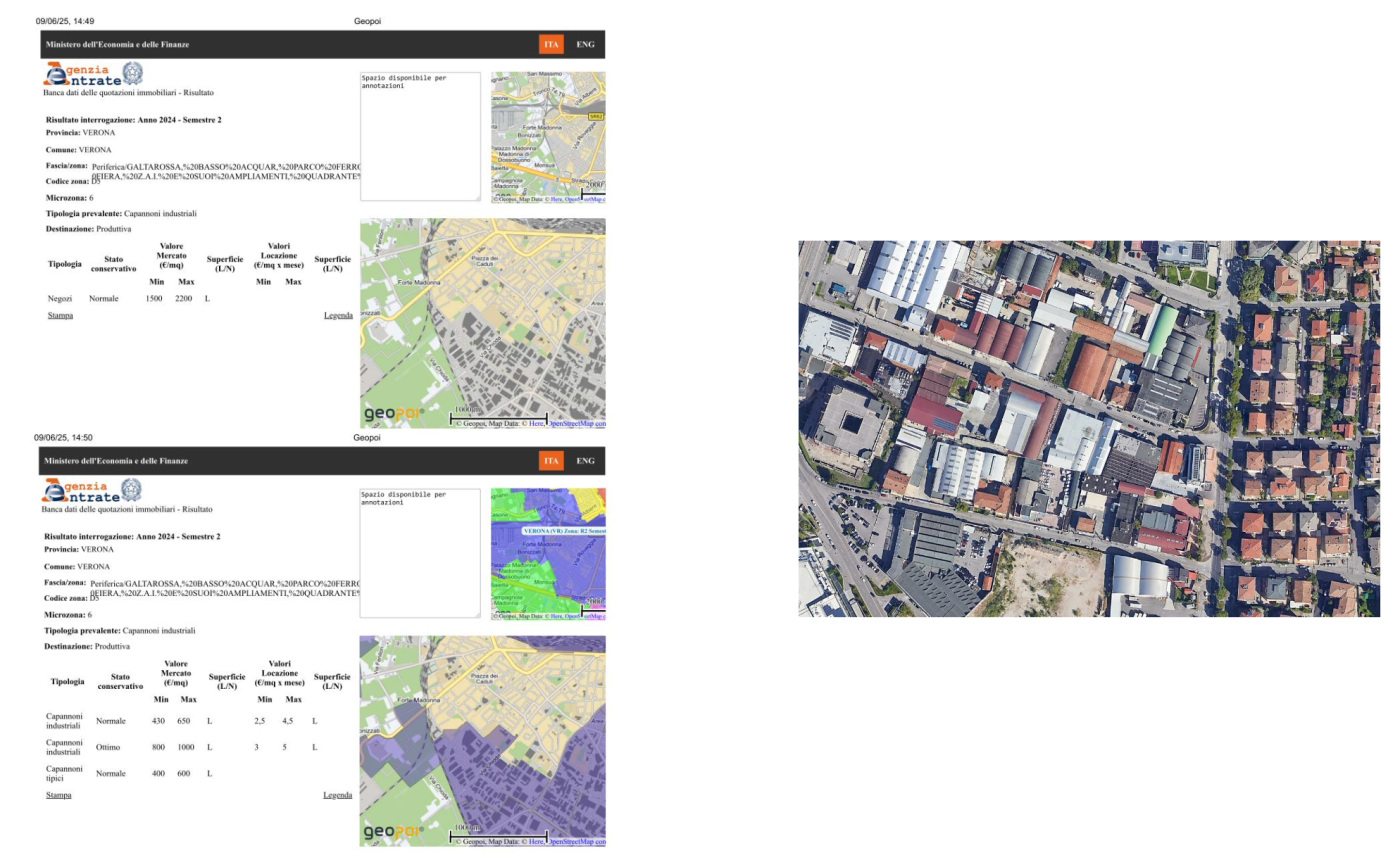Click the rental value '2,5'

pyautogui.click(x=260, y=721)
